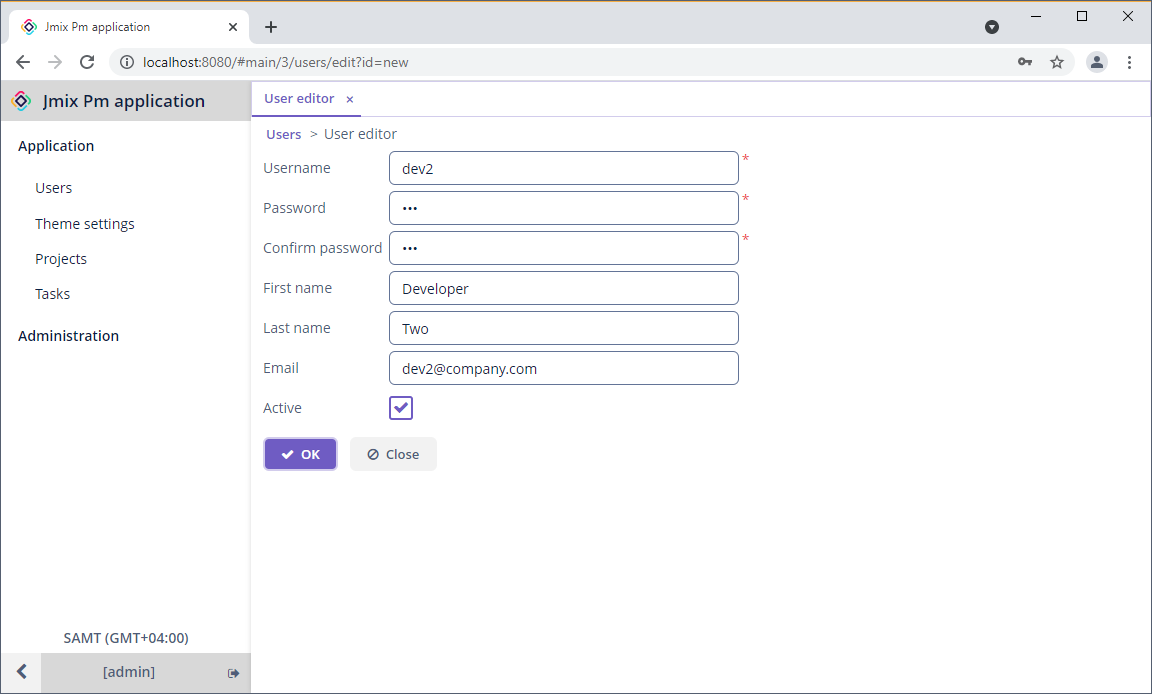Click the browser address bar URL

point(276,62)
